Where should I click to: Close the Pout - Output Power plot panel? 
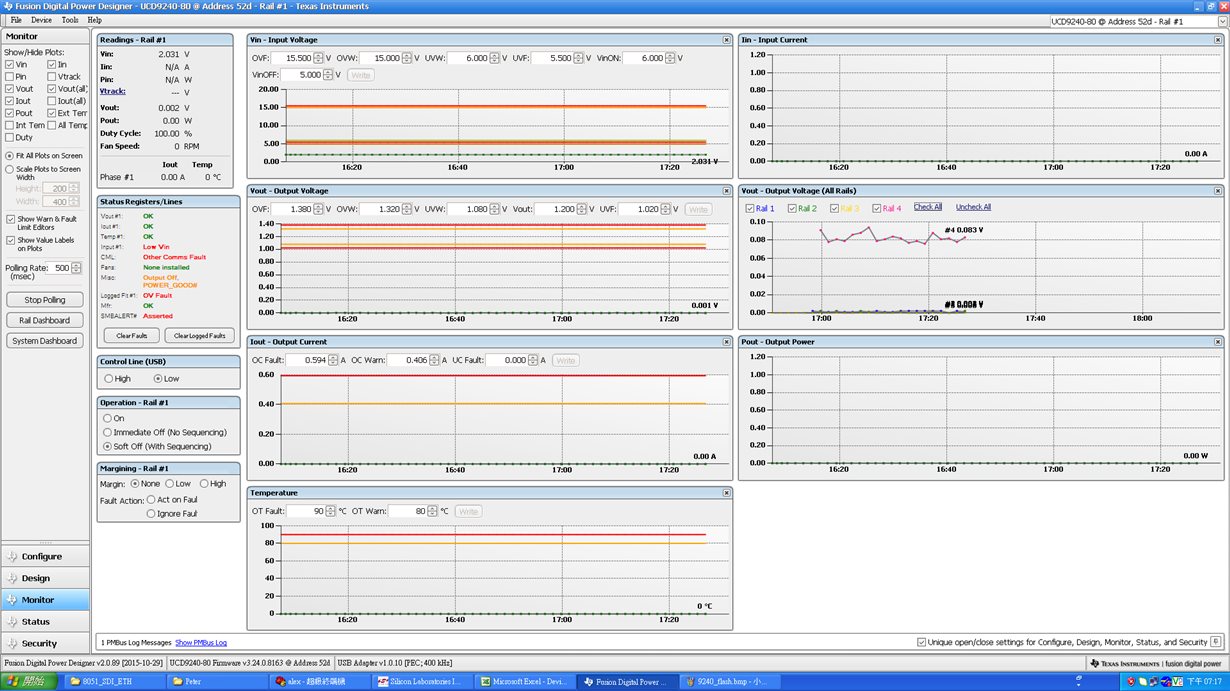pos(1218,342)
